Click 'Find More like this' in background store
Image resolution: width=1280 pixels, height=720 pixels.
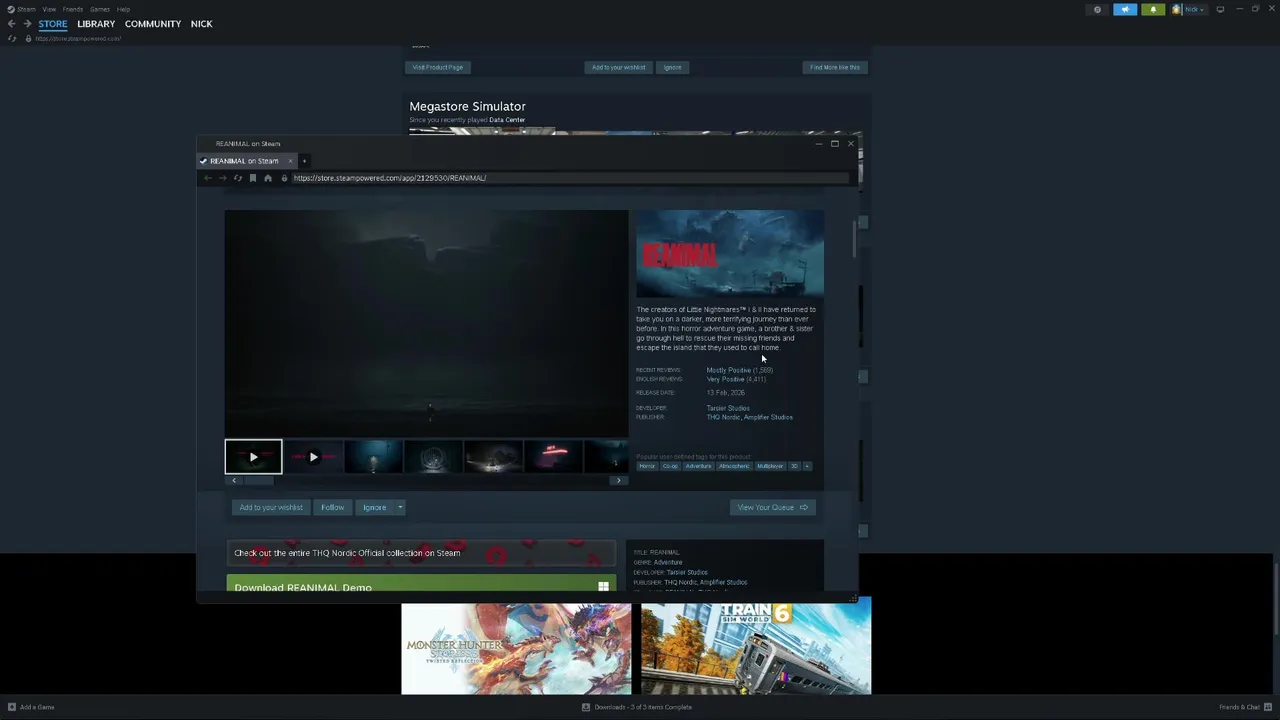835,67
